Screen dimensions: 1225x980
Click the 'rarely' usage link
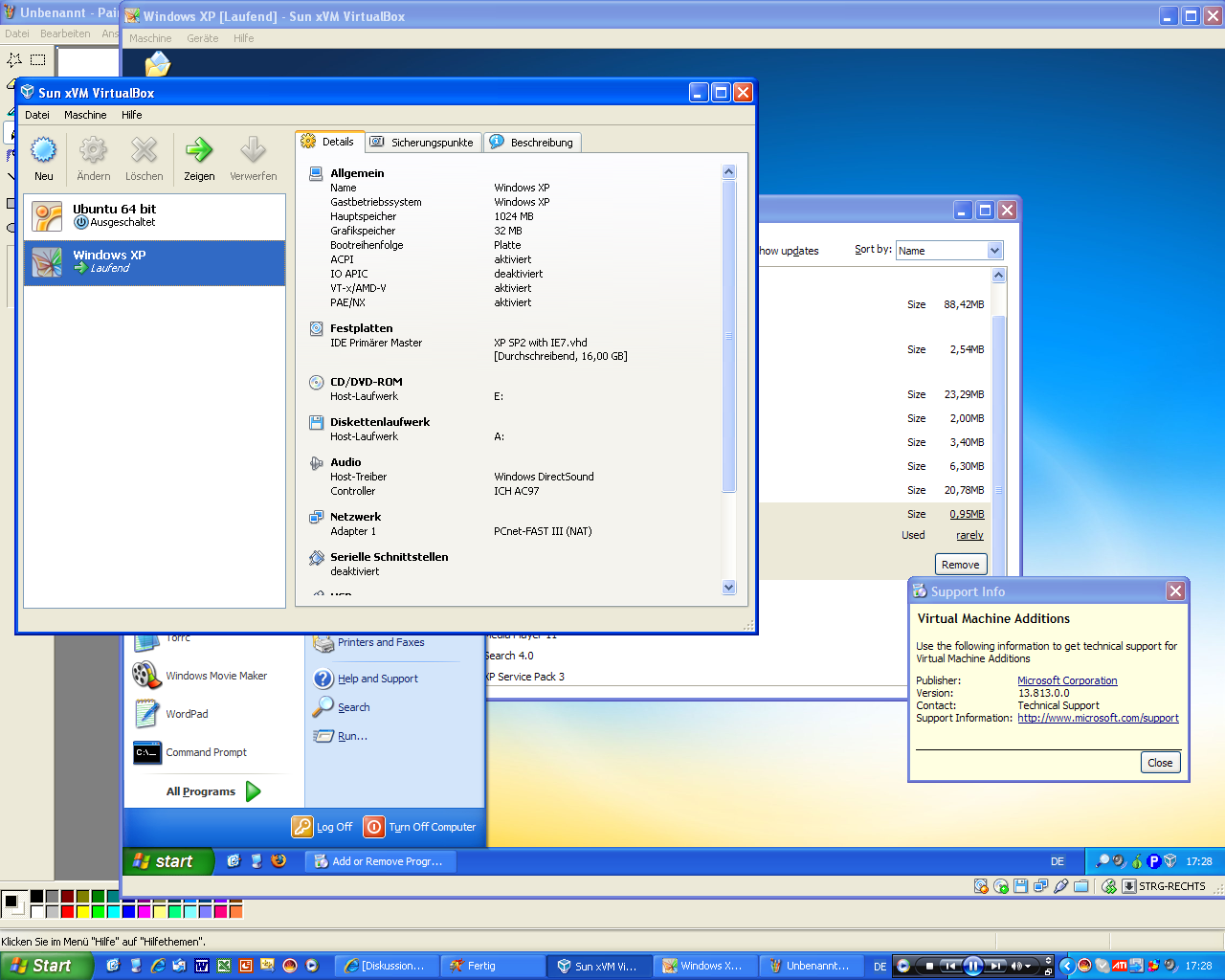tap(969, 536)
